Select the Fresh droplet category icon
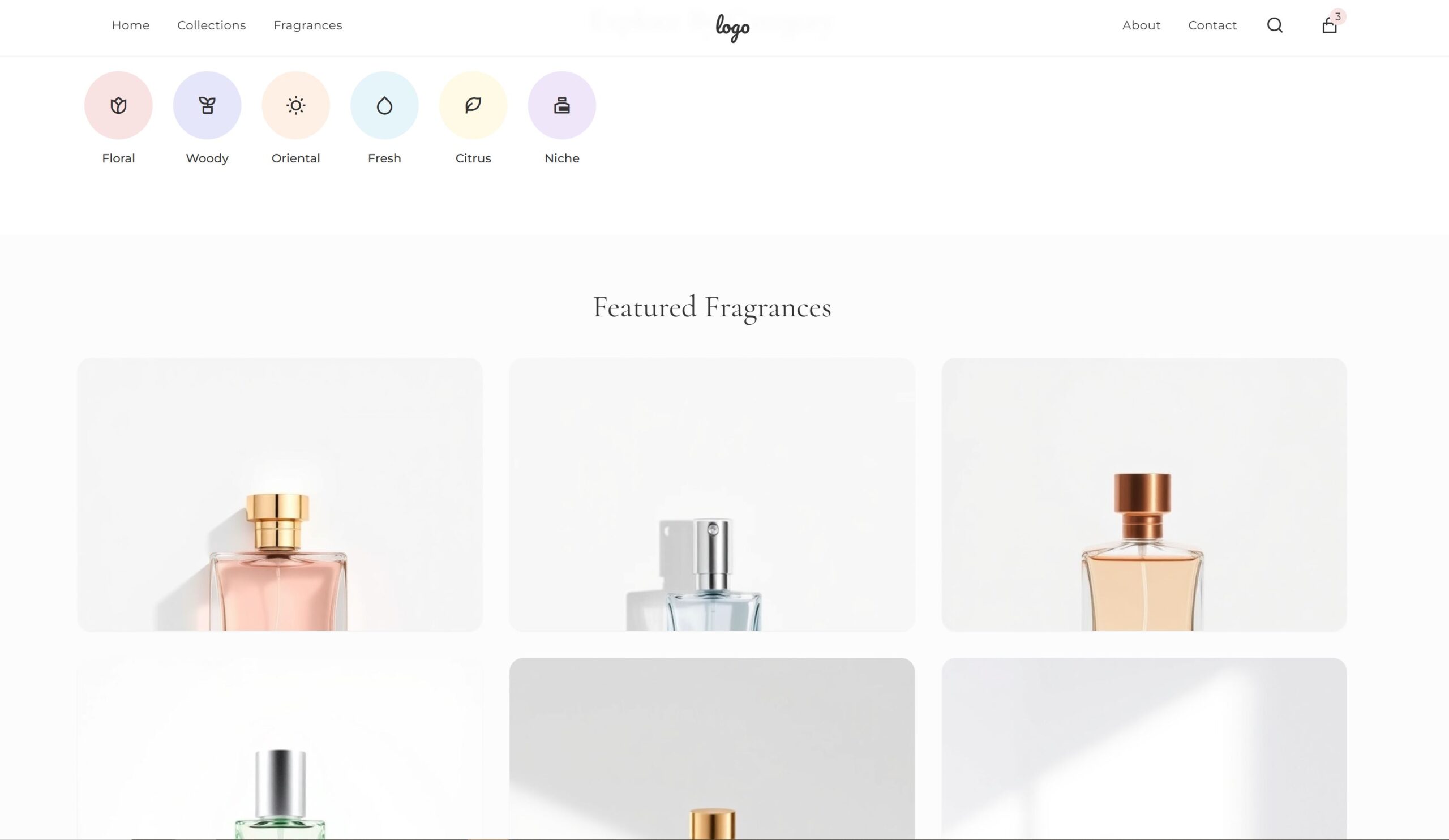The width and height of the screenshot is (1449, 840). (x=385, y=105)
